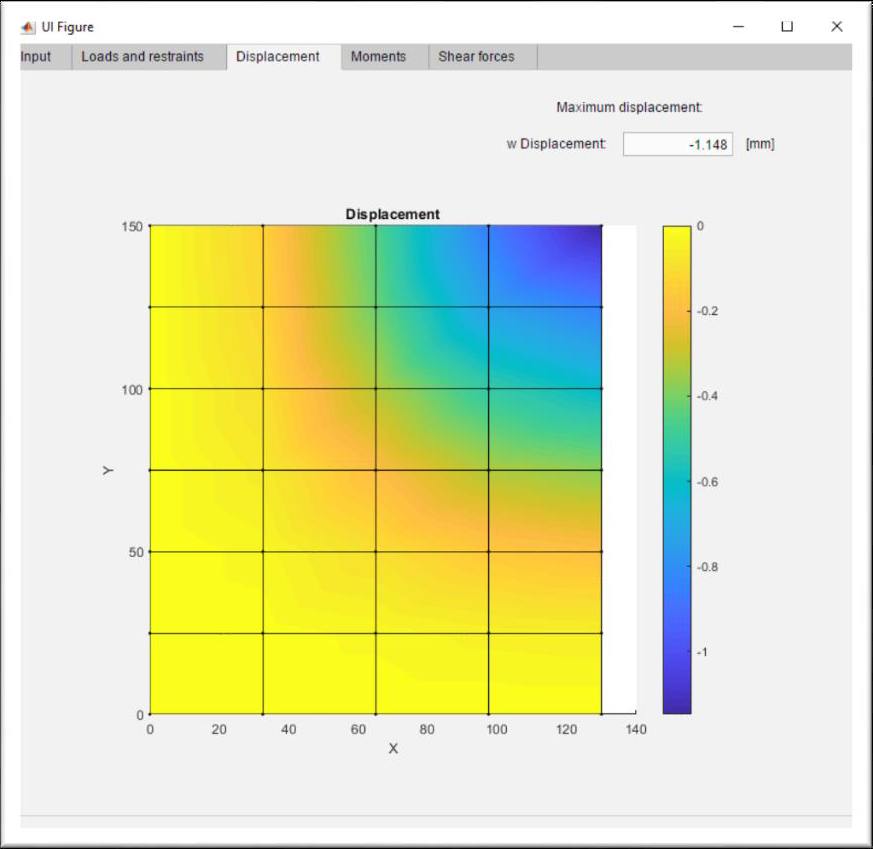View the Moments tab
This screenshot has width=873, height=849.
[x=381, y=57]
